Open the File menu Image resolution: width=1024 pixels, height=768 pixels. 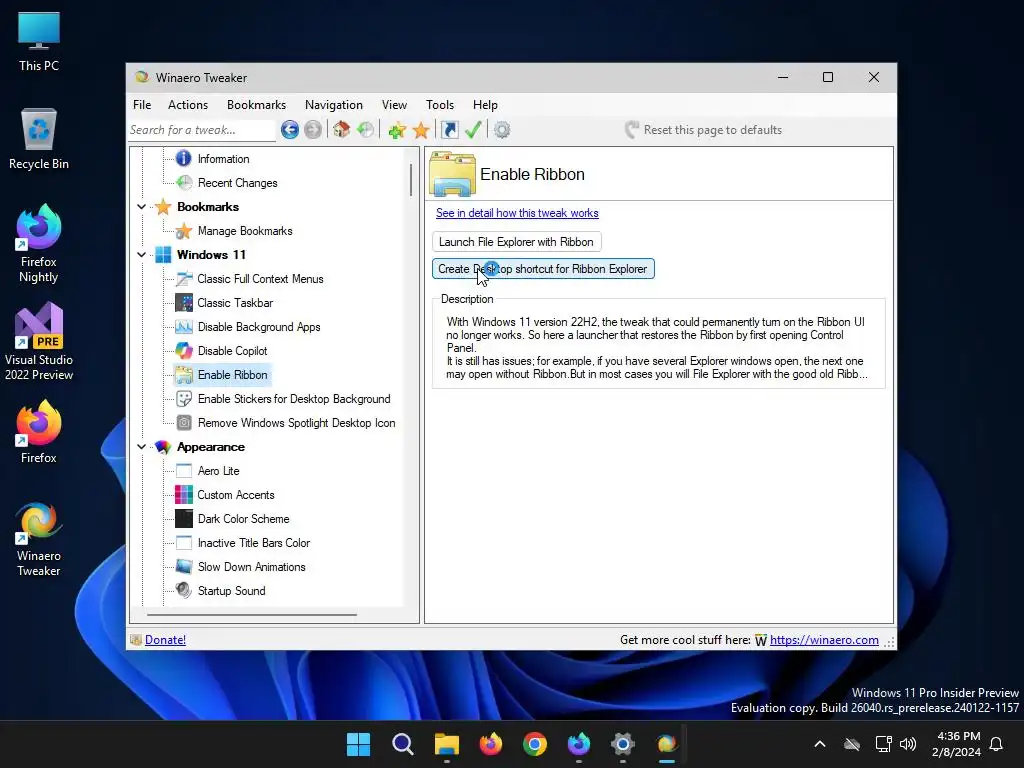click(x=142, y=104)
